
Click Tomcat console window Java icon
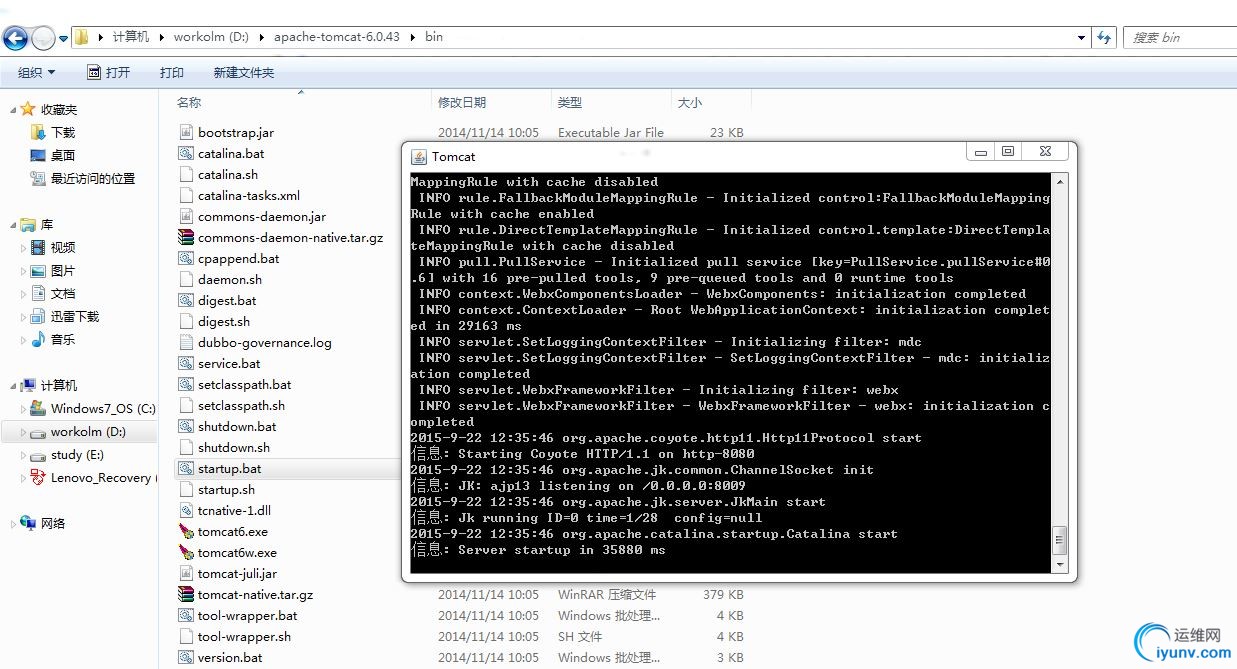point(419,156)
